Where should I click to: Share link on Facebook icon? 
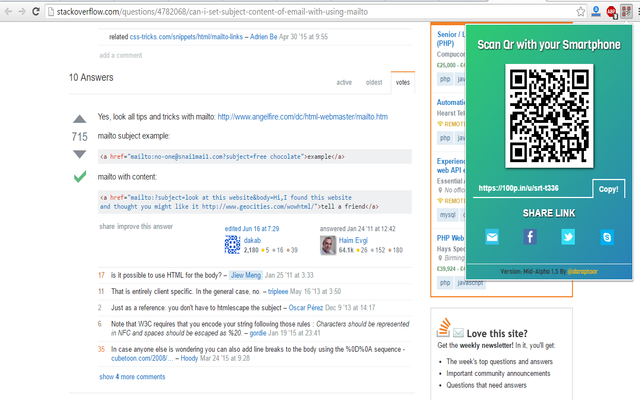coord(530,237)
